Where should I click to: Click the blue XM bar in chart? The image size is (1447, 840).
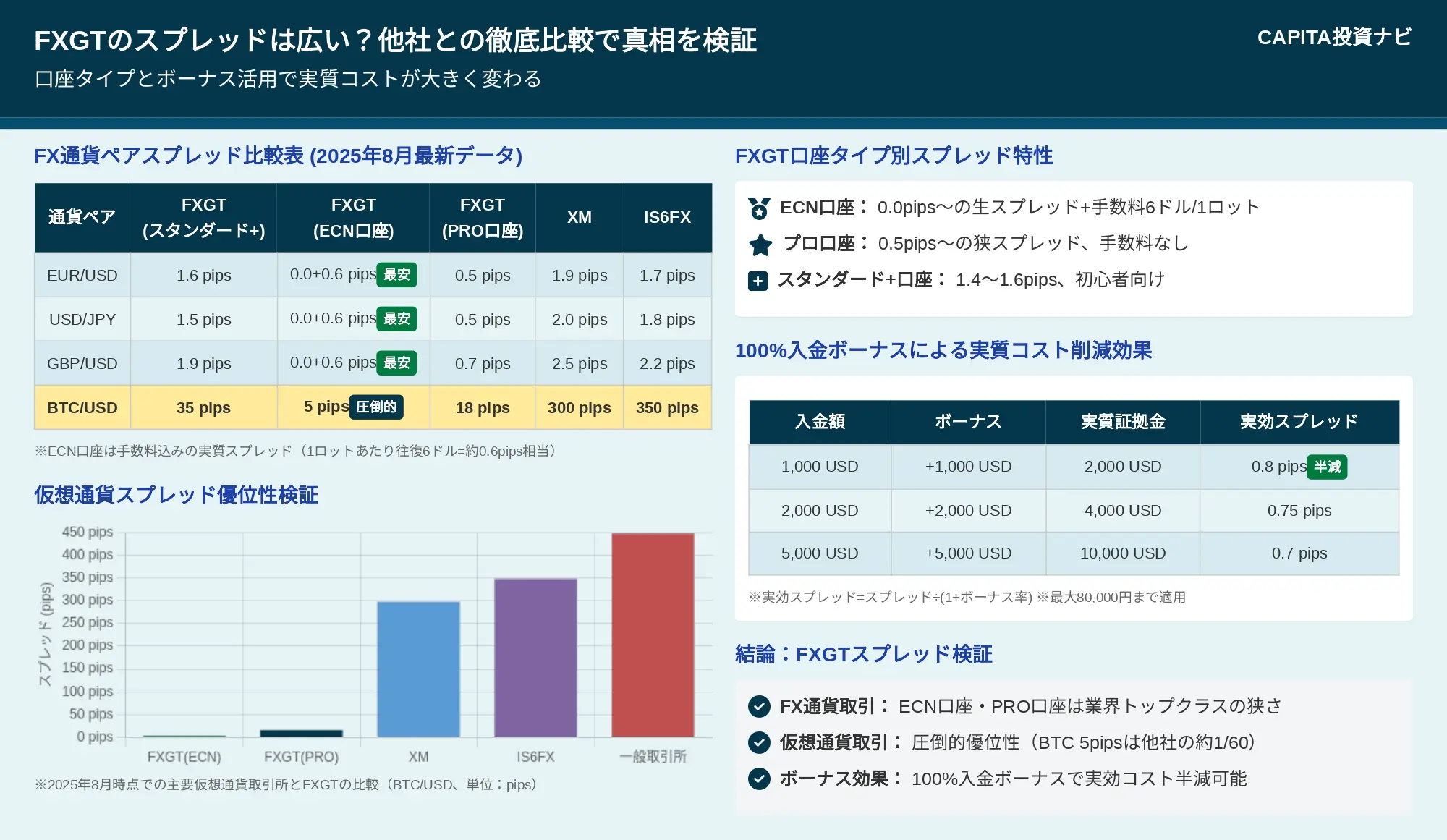click(418, 669)
